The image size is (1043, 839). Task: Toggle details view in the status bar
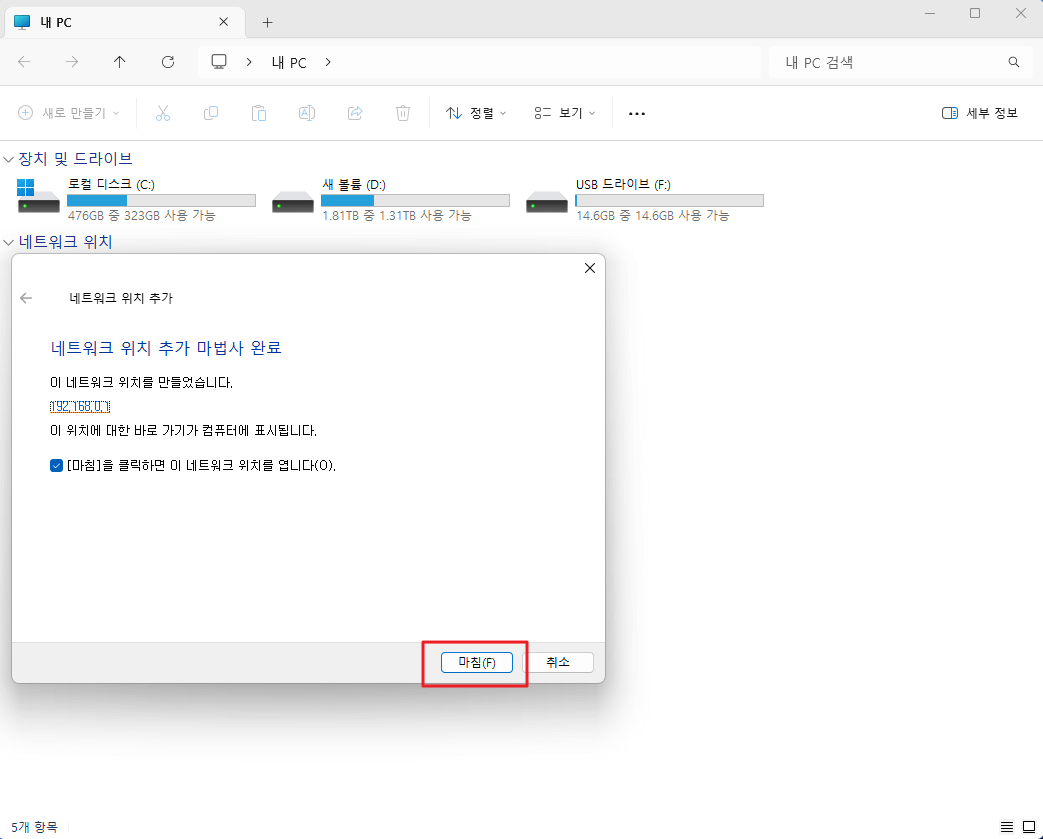(1006, 826)
